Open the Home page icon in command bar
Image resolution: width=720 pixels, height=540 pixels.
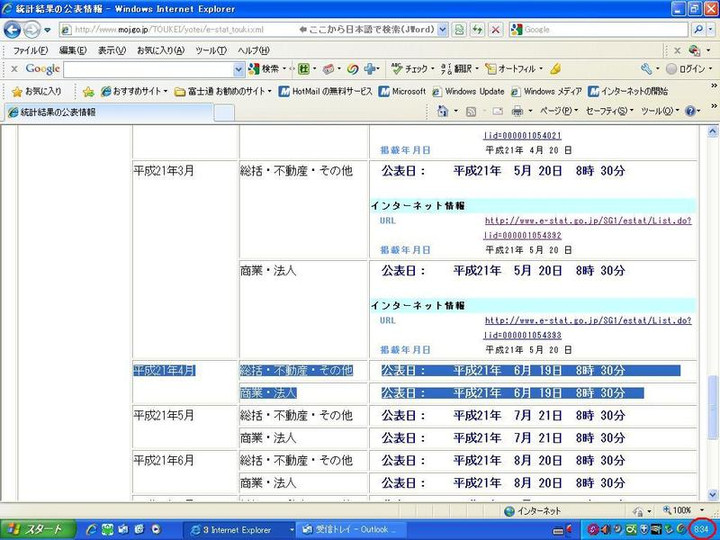click(443, 111)
